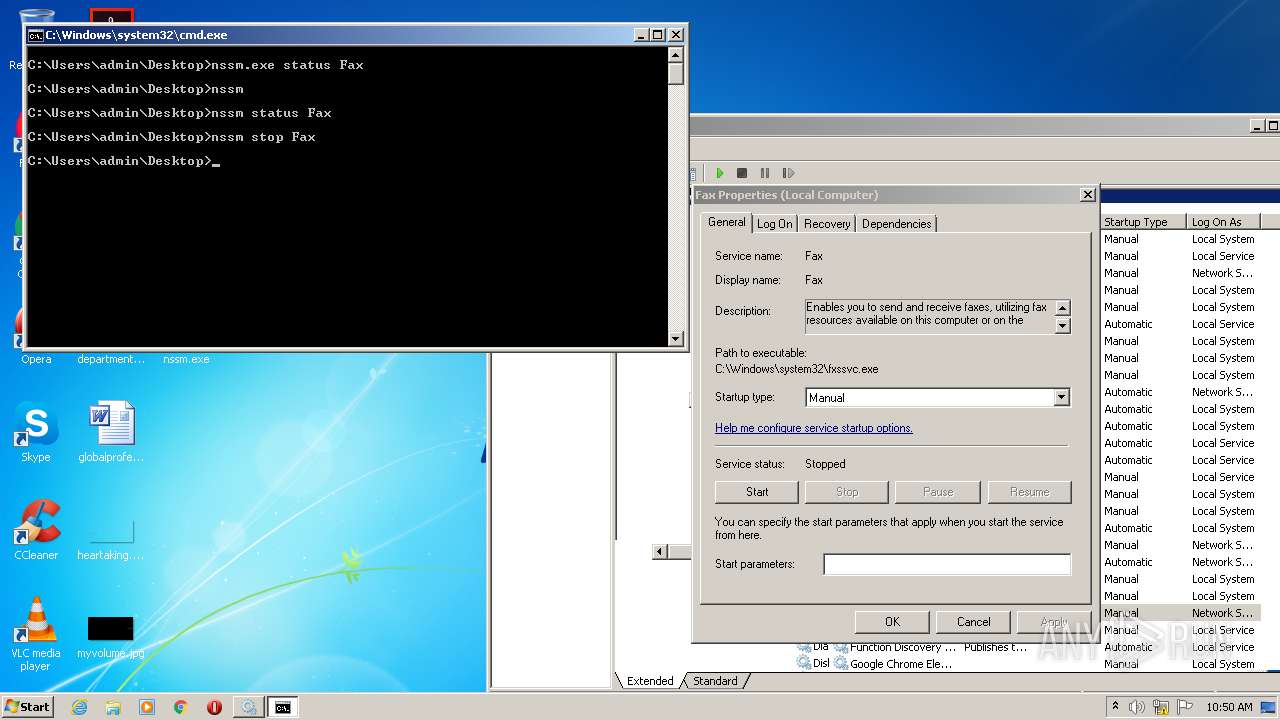
Task: Switch to Standard view tab in Services
Action: [x=715, y=681]
